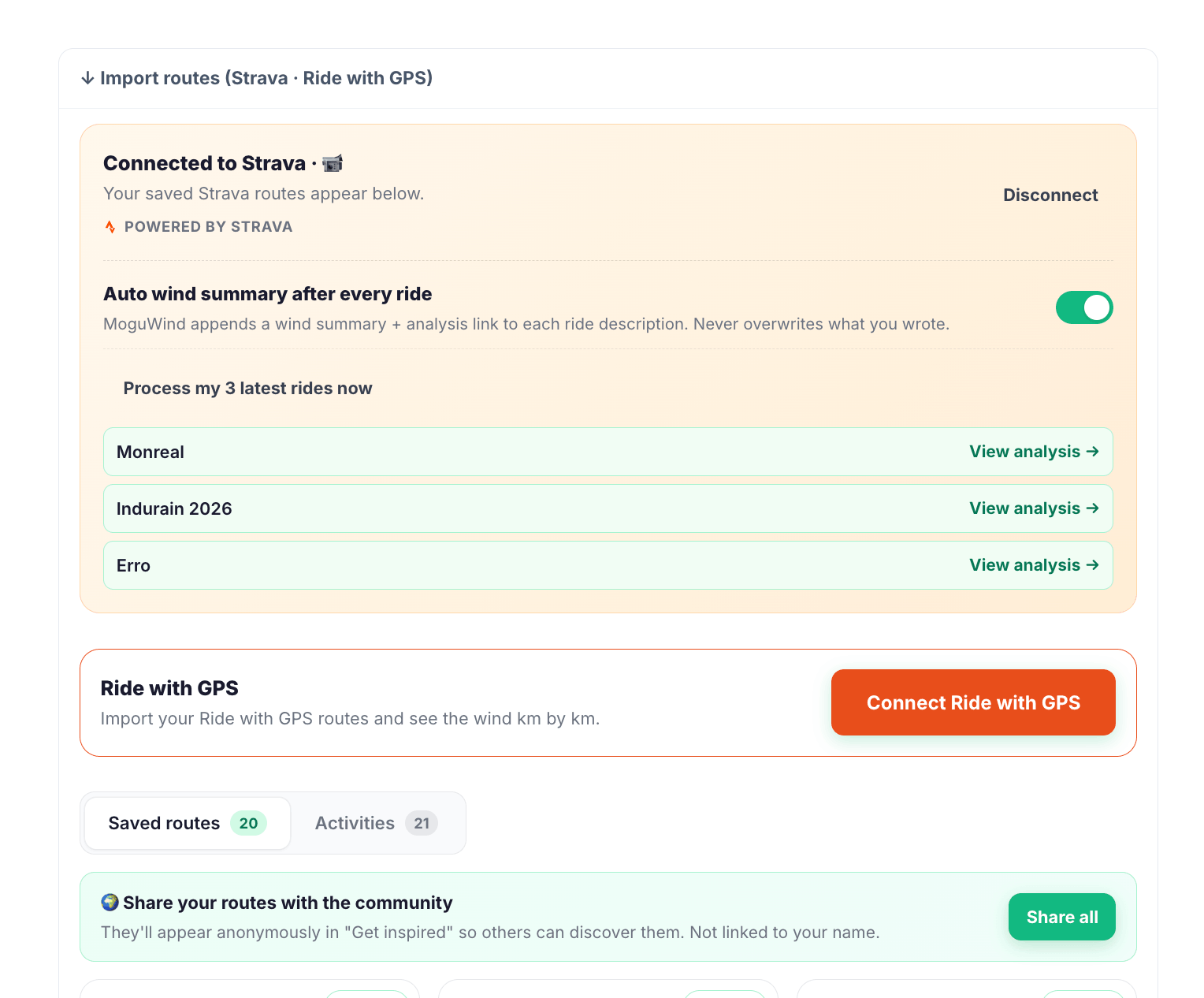Process my 3 latest rides now
Image resolution: width=1204 pixels, height=998 pixels.
pyautogui.click(x=247, y=389)
